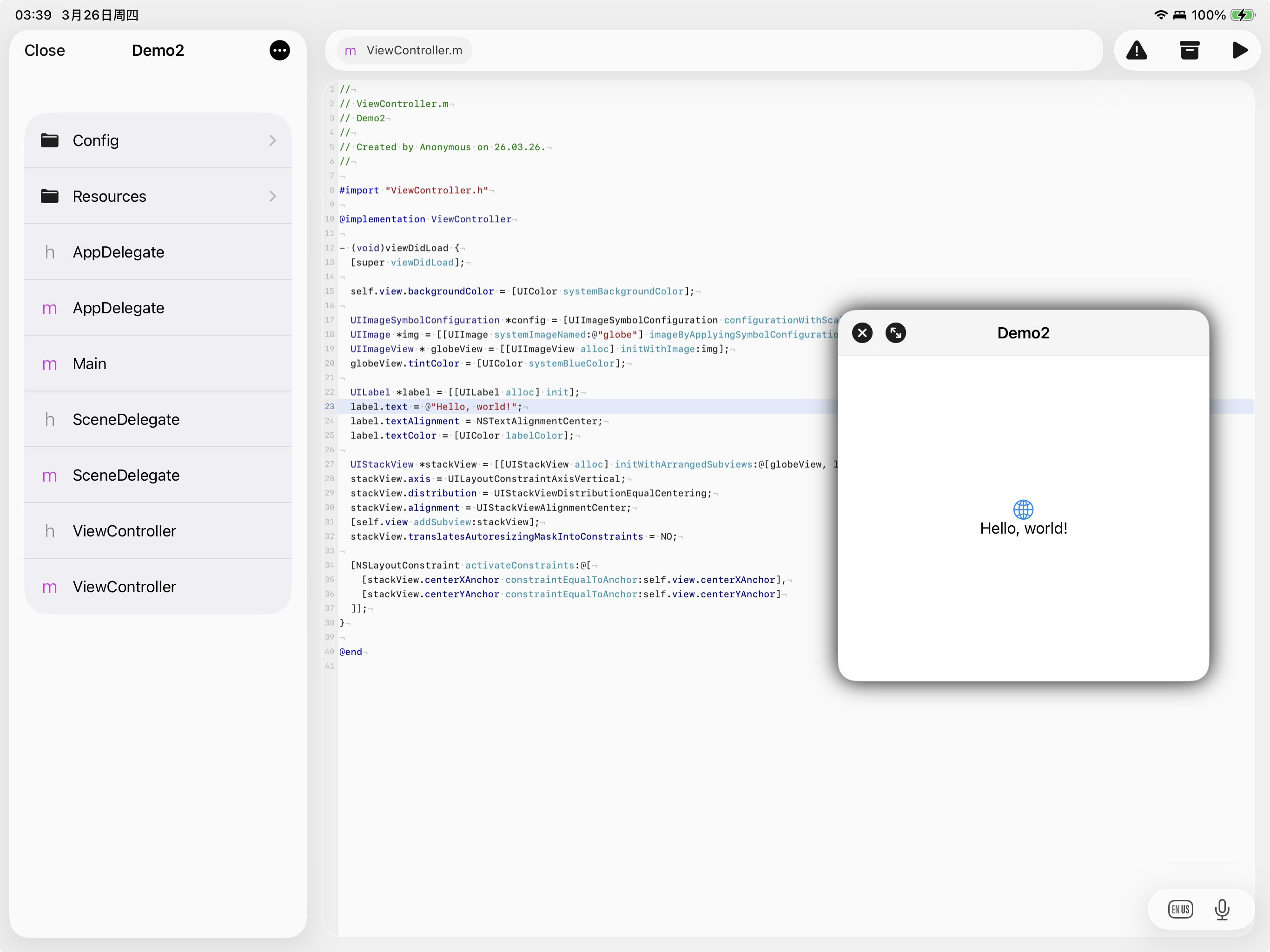Open the archive box tool
The width and height of the screenshot is (1270, 952).
coord(1189,51)
